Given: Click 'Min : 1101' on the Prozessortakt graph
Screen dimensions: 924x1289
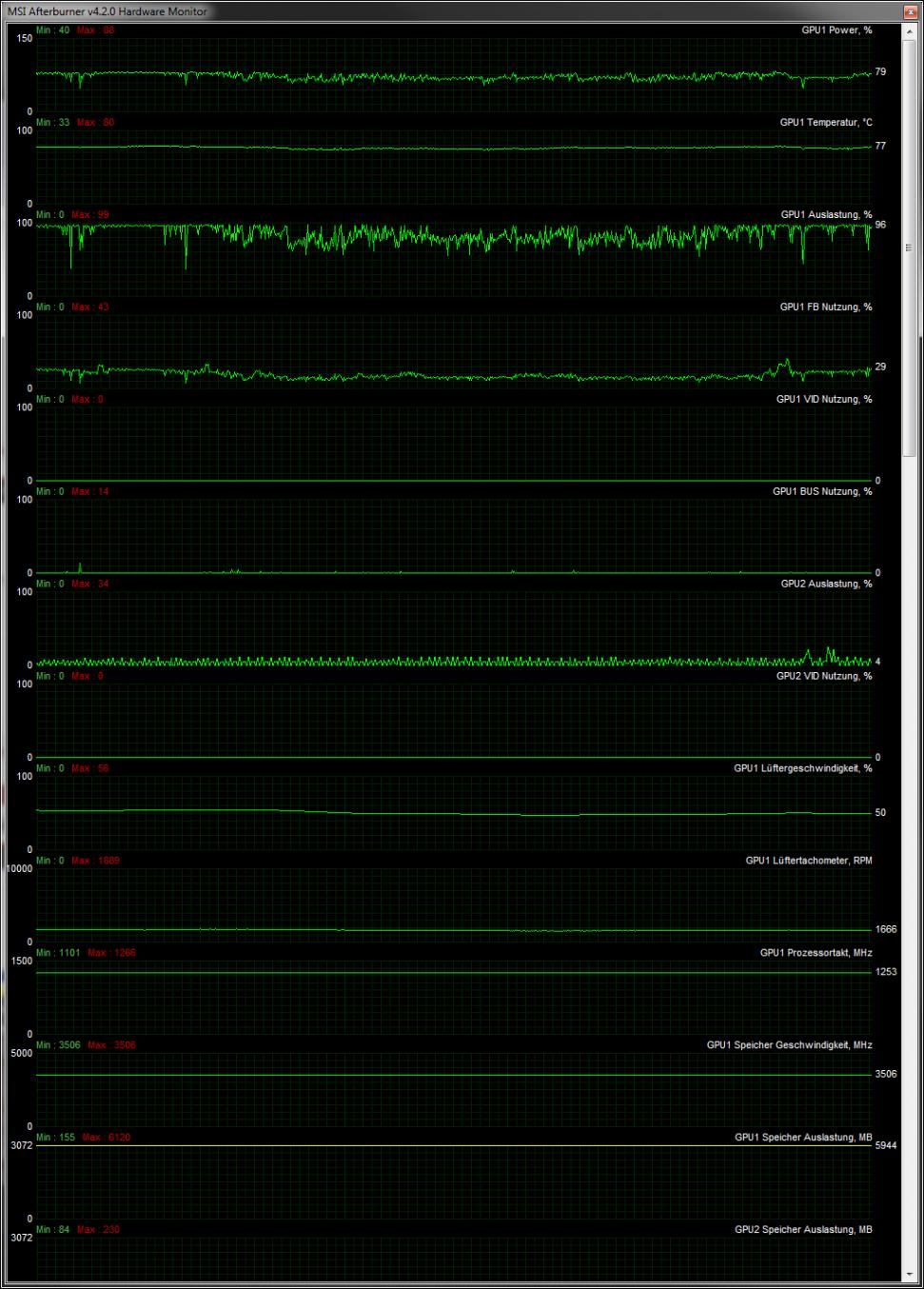Looking at the screenshot, I should (x=58, y=954).
